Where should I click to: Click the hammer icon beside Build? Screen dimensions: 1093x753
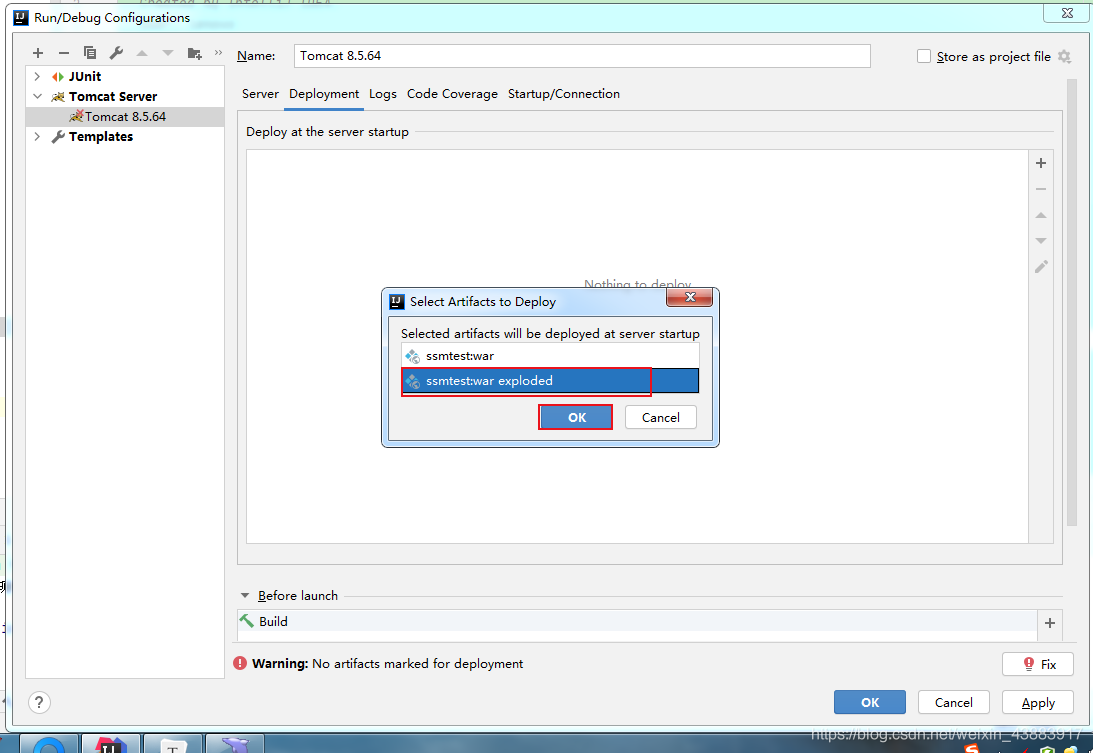pos(247,621)
